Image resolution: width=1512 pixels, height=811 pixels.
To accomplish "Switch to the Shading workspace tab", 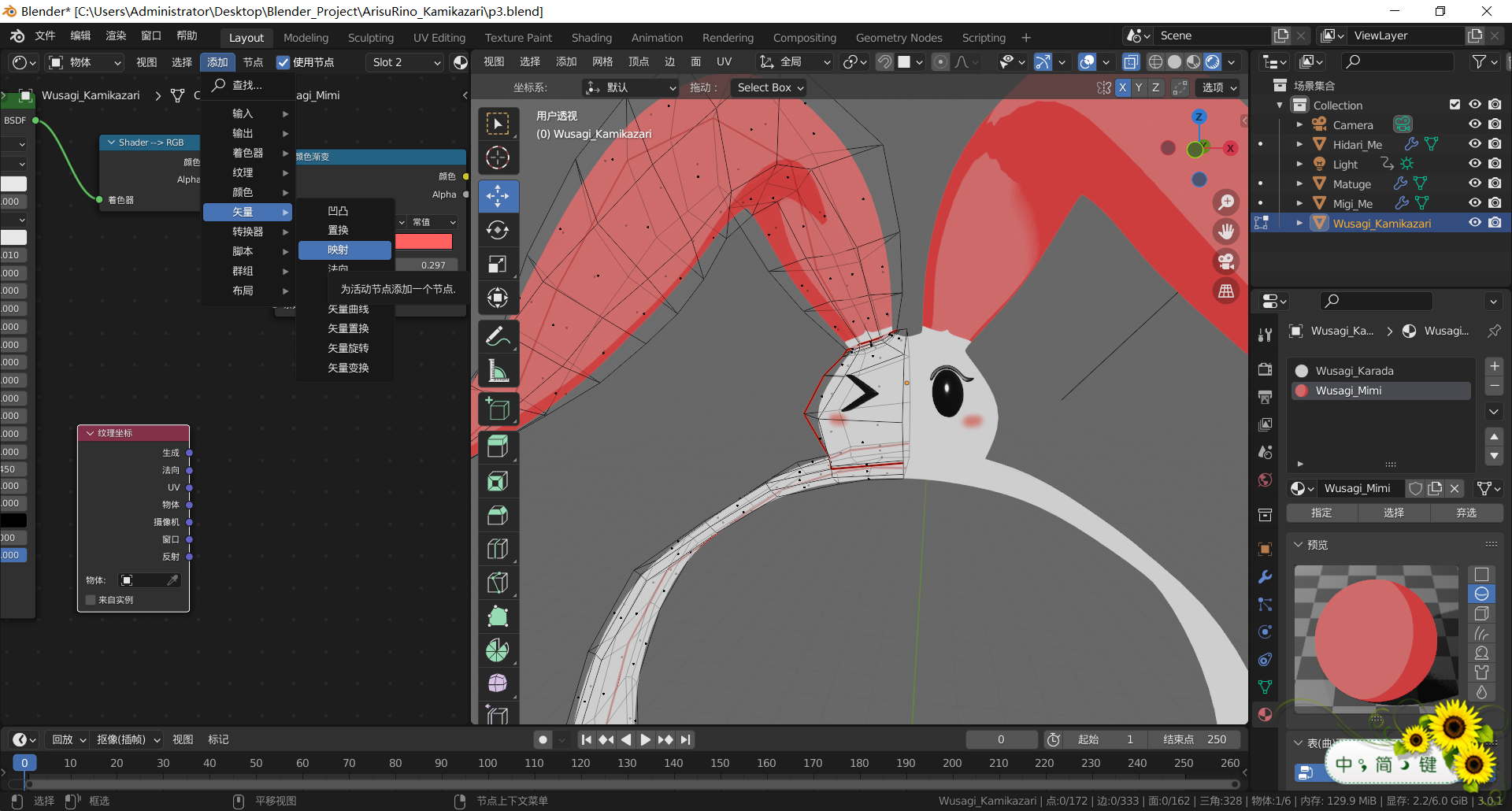I will click(591, 38).
